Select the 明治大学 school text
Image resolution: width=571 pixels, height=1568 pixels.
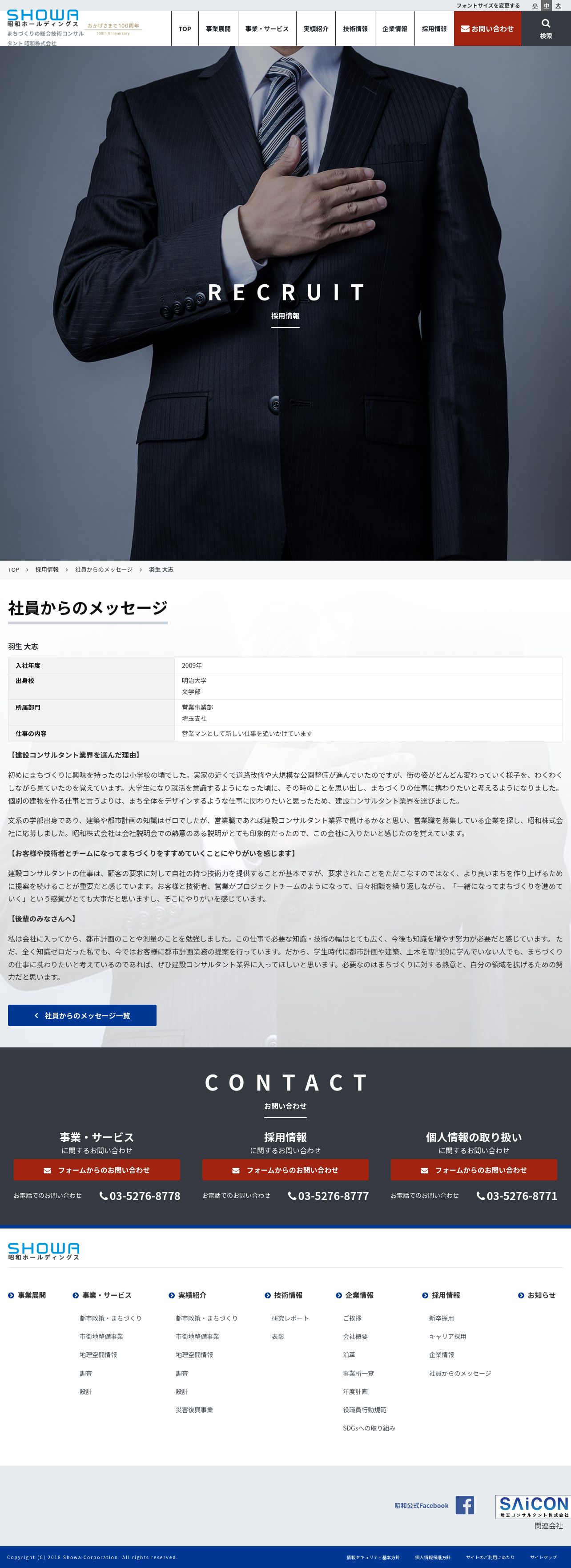coord(194,680)
